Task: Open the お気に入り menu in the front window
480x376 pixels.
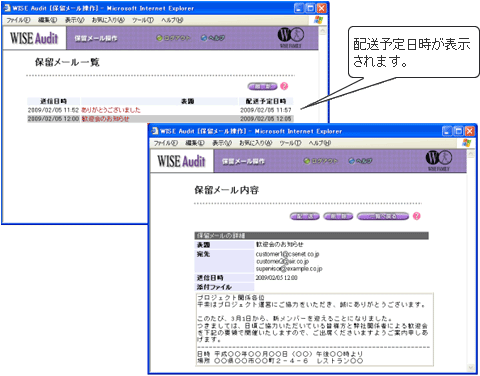Action: click(x=256, y=143)
